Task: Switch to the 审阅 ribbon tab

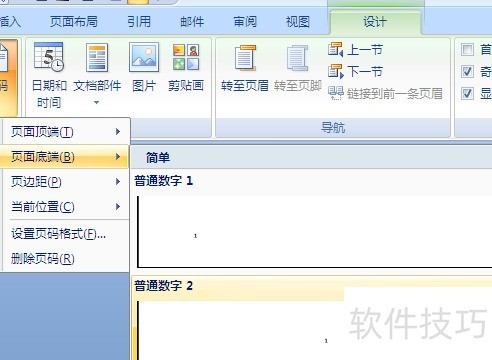Action: [x=245, y=22]
